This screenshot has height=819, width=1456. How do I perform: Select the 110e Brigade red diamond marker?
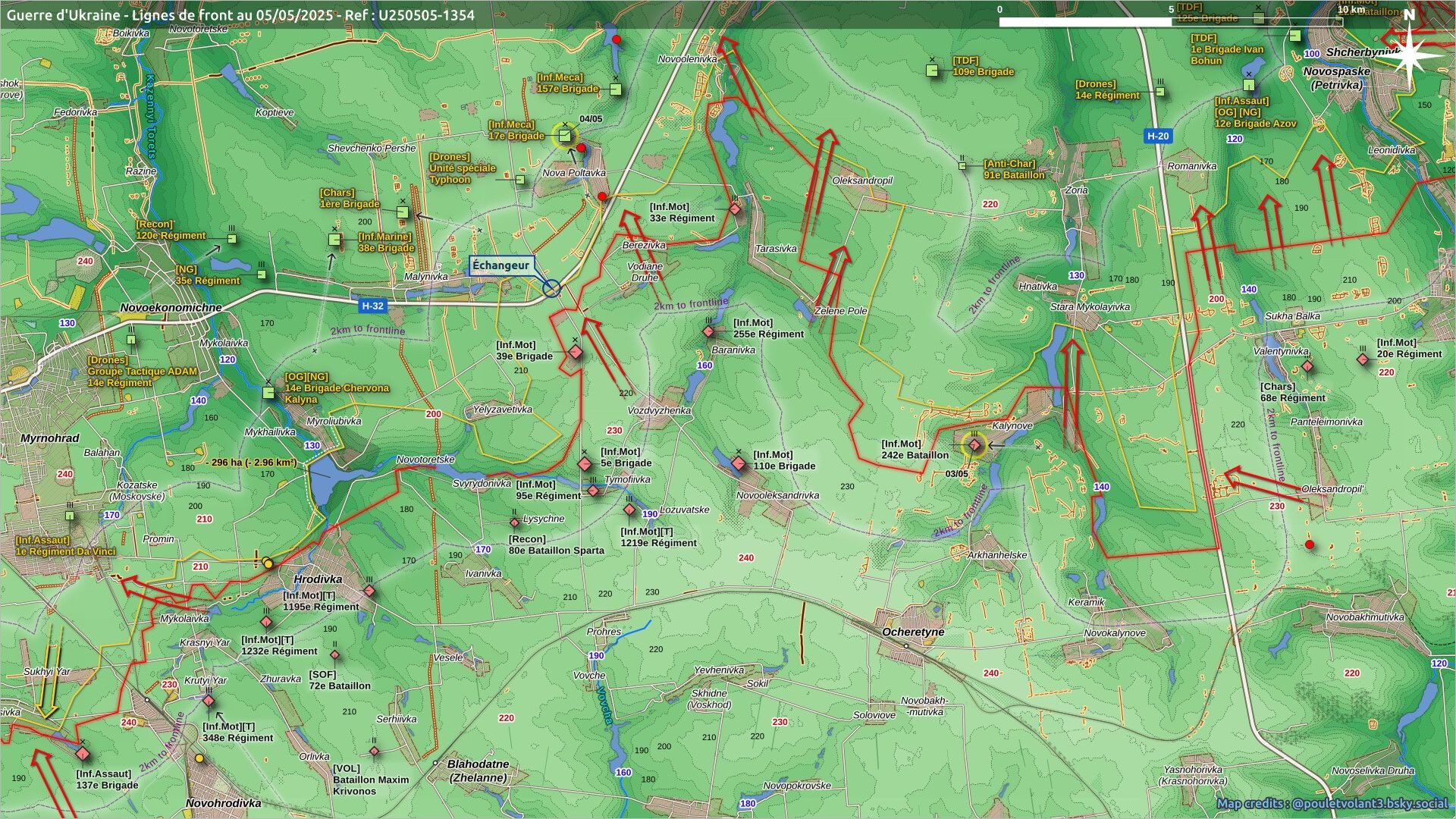(739, 463)
